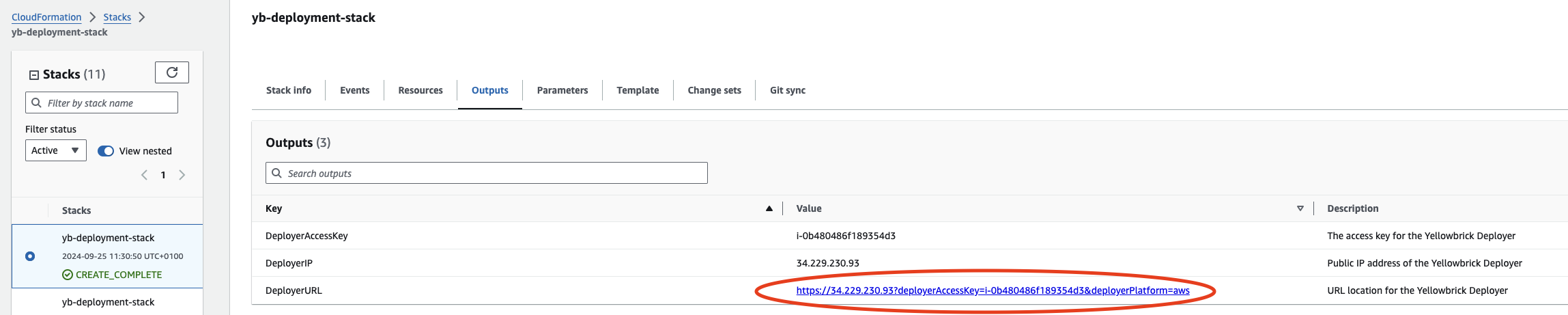This screenshot has height=315, width=1568.
Task: Click the Key column sort ascending arrow
Action: (x=769, y=208)
